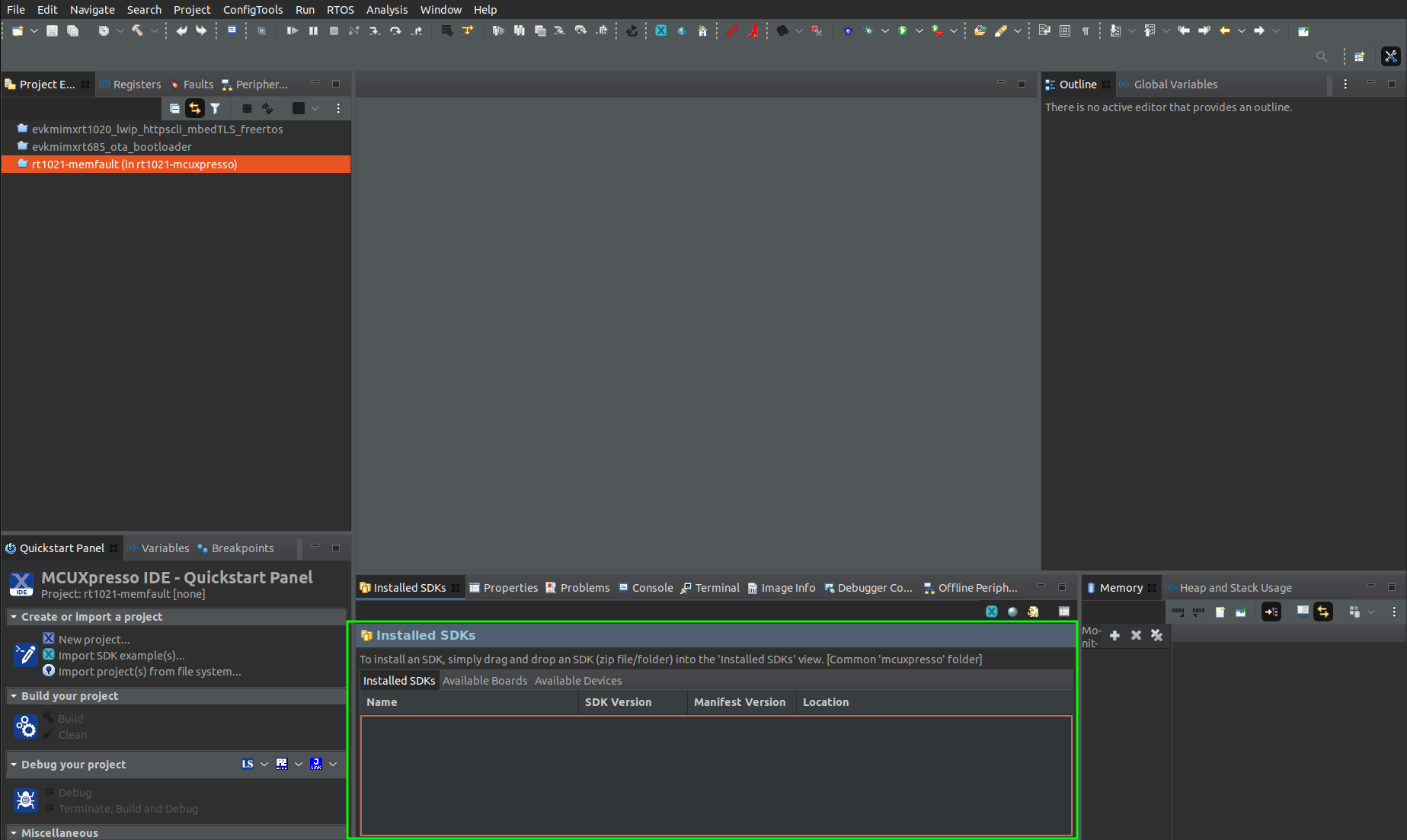Click the blue Debug bug icon in toolbar

[x=848, y=30]
